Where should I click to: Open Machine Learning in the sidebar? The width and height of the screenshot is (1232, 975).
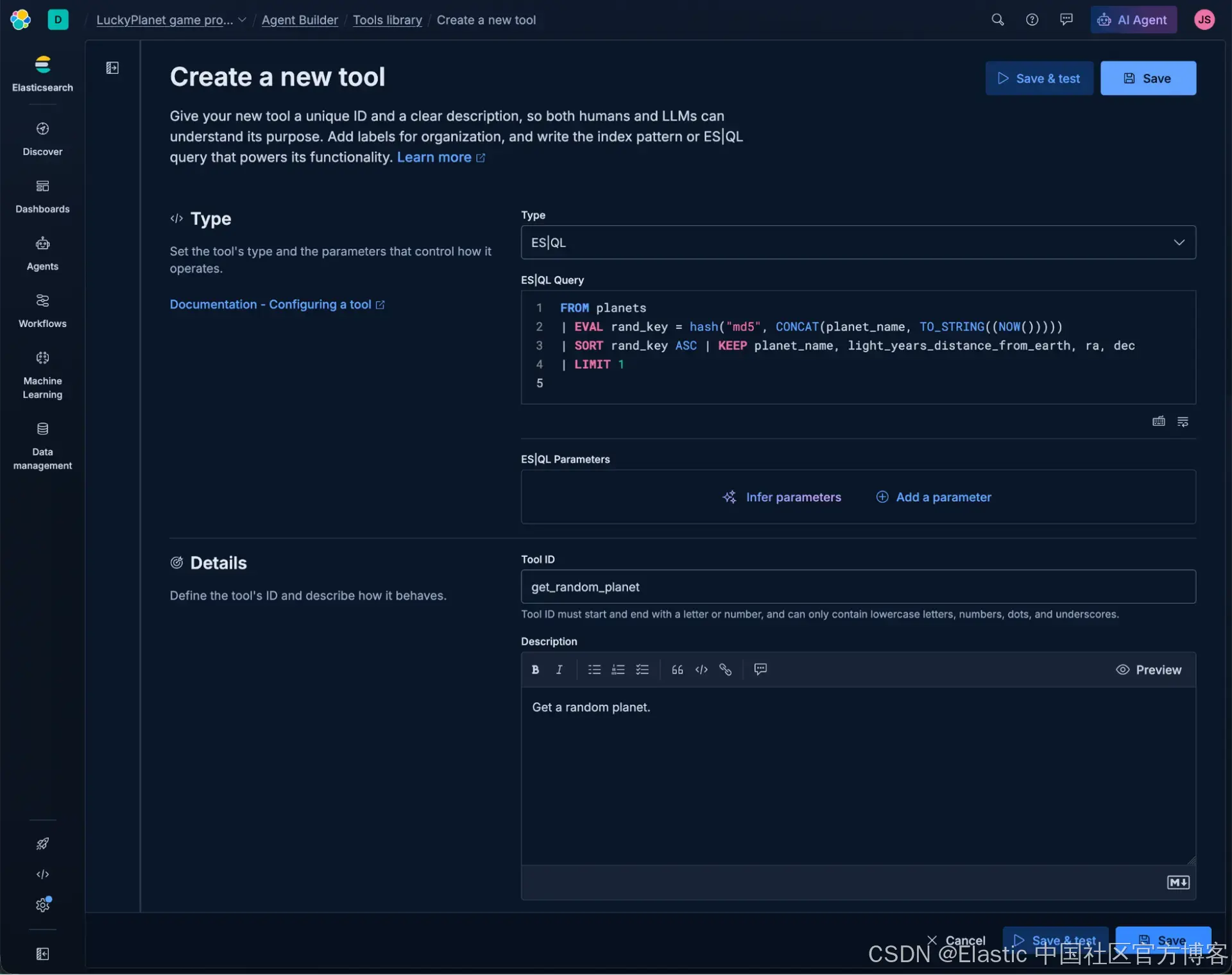click(42, 375)
